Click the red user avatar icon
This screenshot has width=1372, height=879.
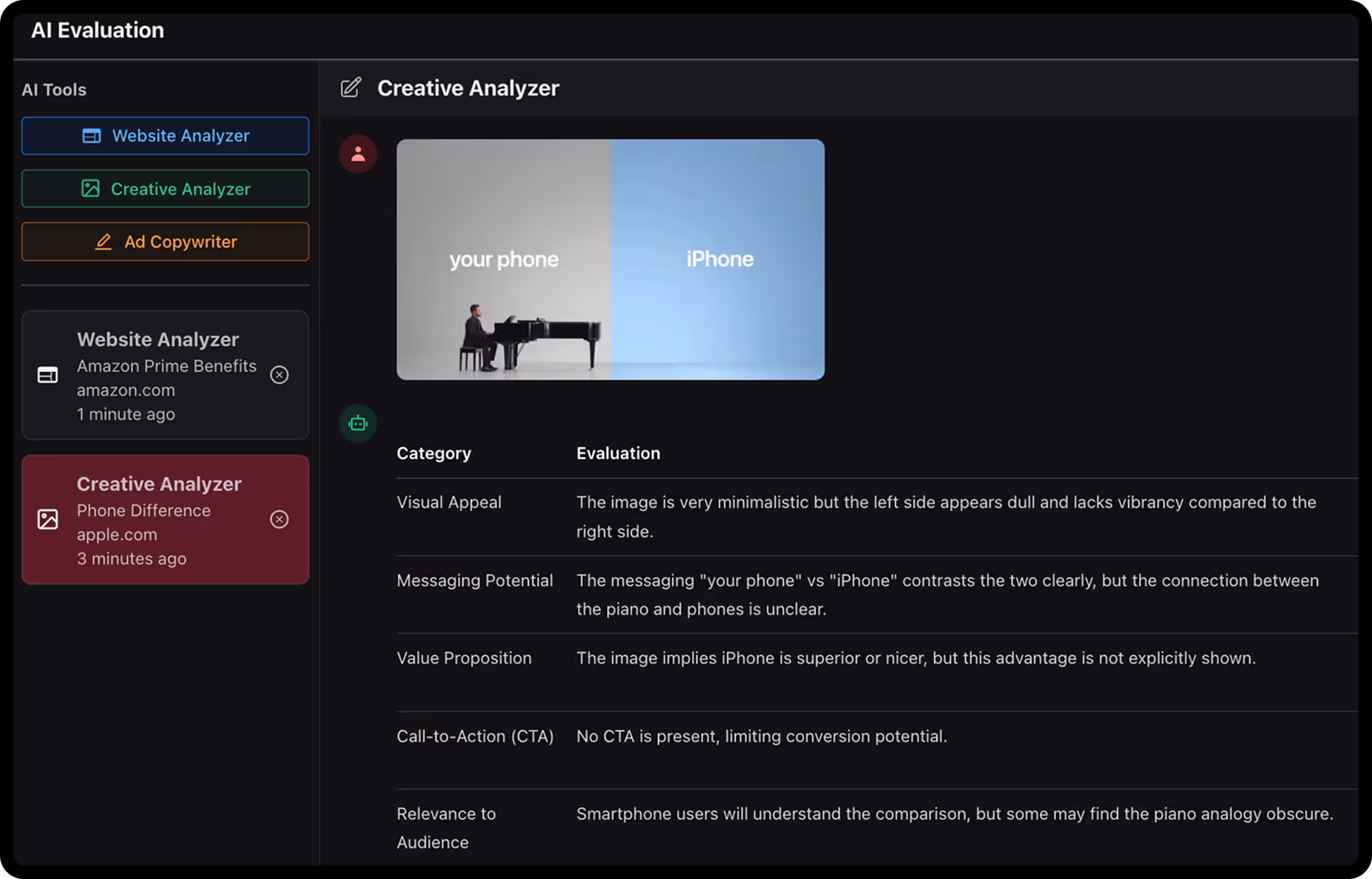358,154
